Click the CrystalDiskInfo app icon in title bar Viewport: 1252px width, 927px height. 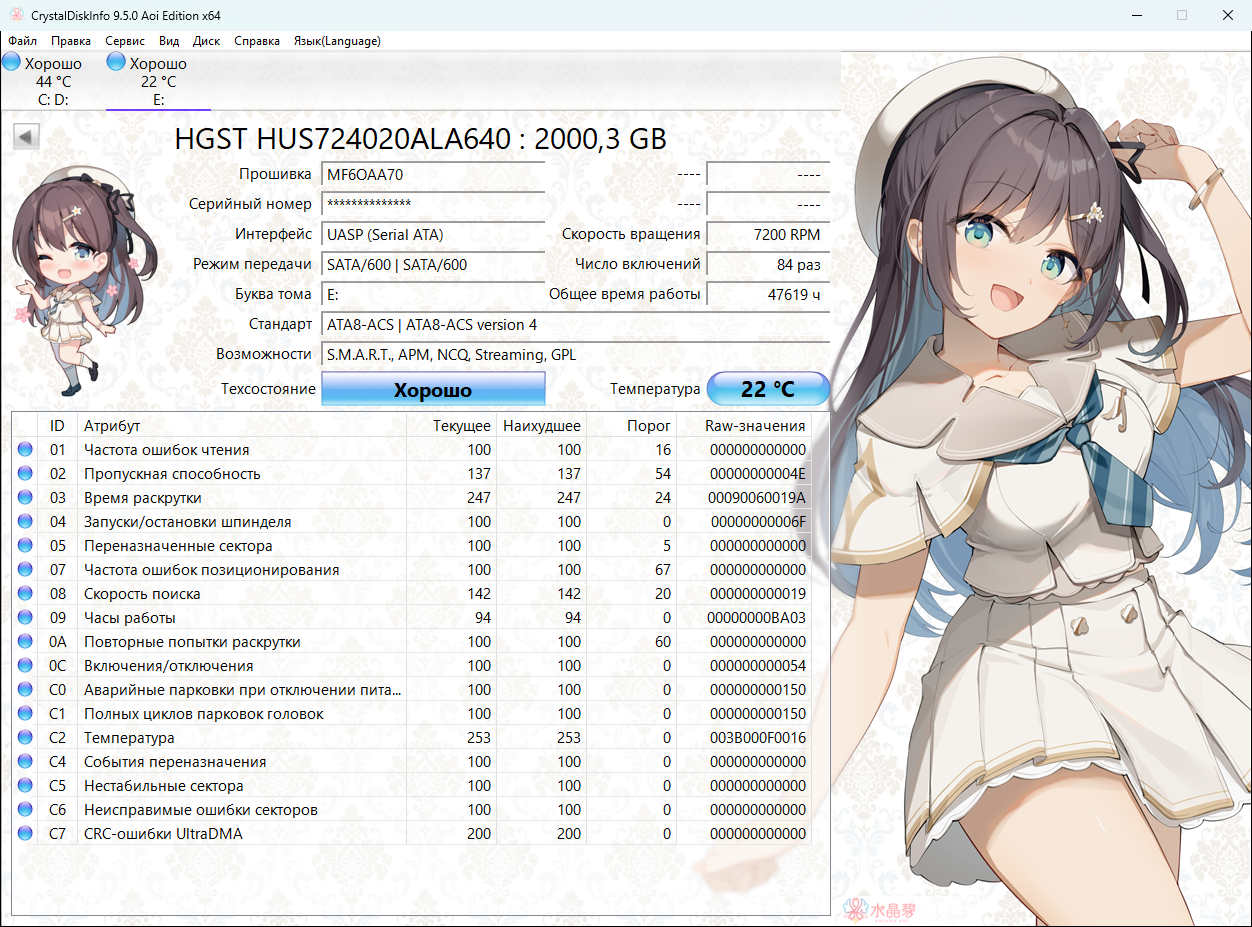(14, 15)
